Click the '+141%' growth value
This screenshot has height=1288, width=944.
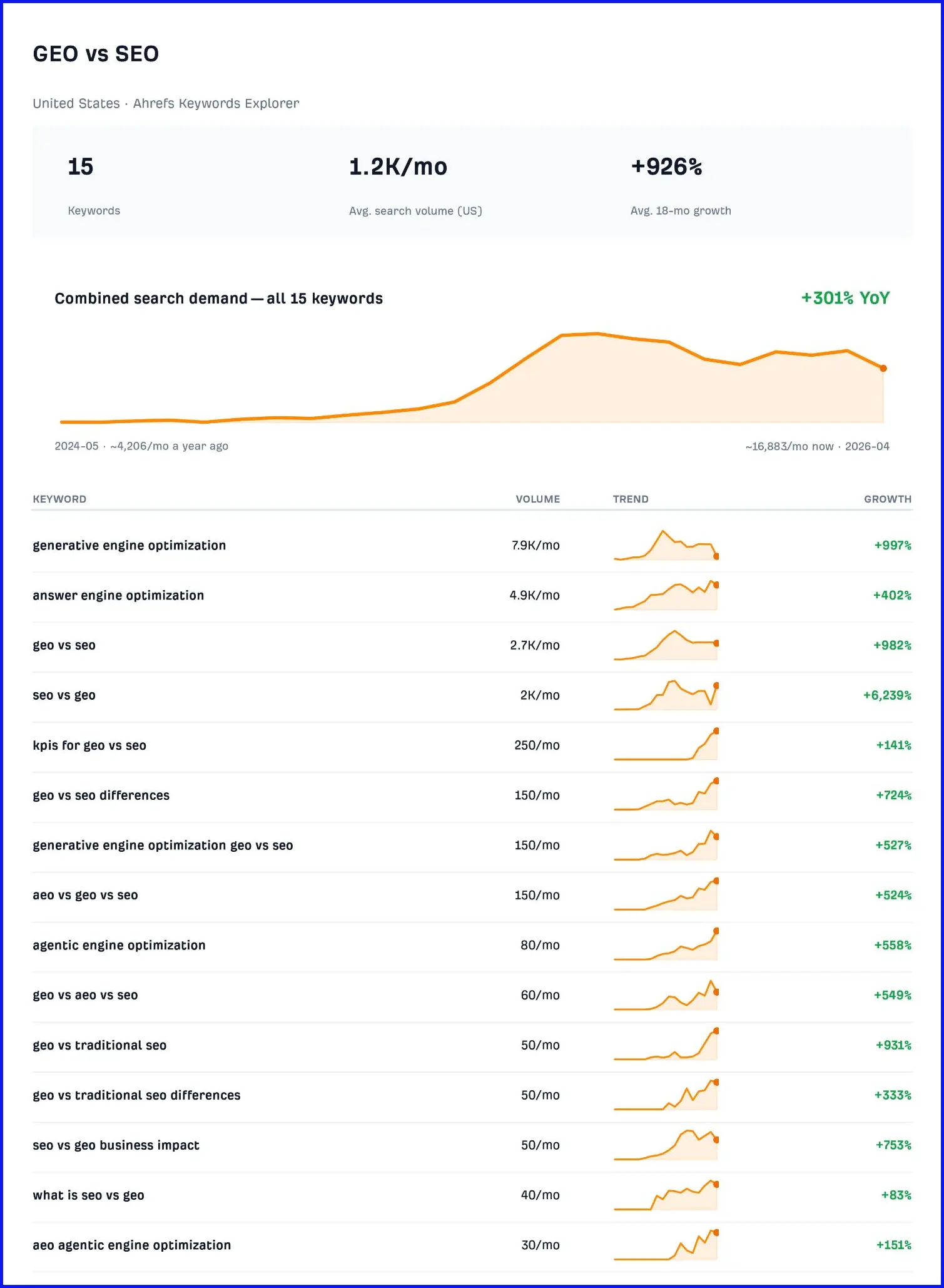[x=893, y=745]
